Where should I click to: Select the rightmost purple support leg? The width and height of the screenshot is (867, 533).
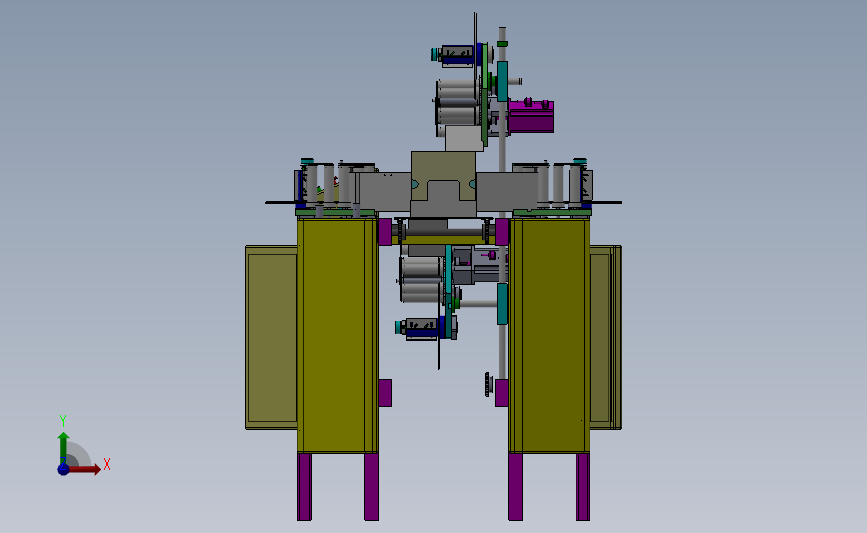pos(583,487)
